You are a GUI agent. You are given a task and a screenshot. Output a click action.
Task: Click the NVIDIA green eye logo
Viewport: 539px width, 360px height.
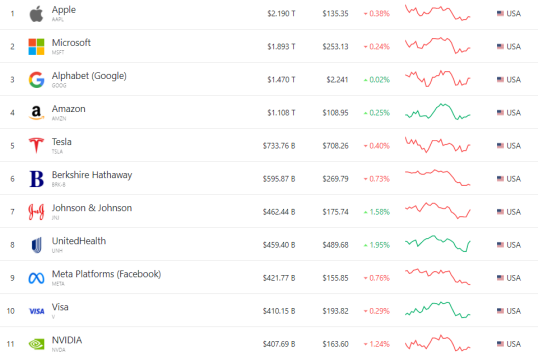click(36, 344)
